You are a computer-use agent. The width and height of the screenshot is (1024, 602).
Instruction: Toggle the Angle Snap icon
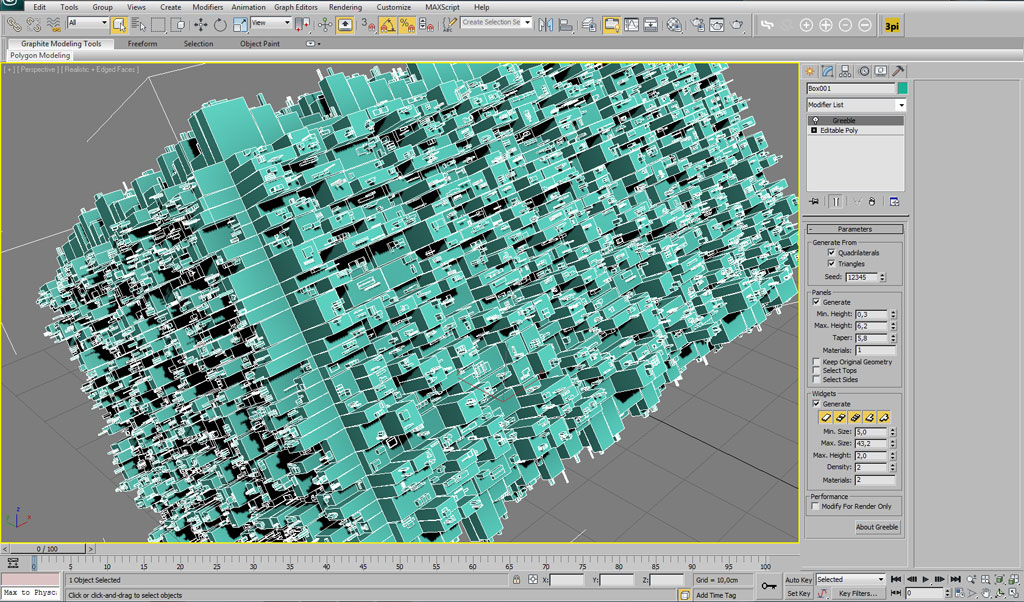(387, 25)
